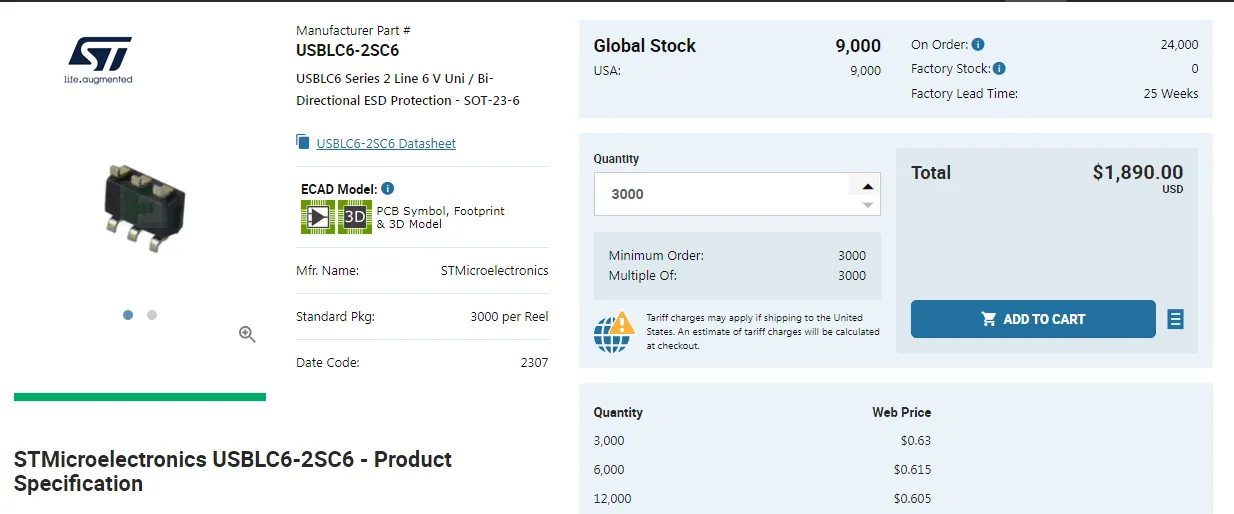This screenshot has width=1234, height=514.
Task: Open the USBLC6-2SC6 Datasheet link
Action: click(386, 144)
